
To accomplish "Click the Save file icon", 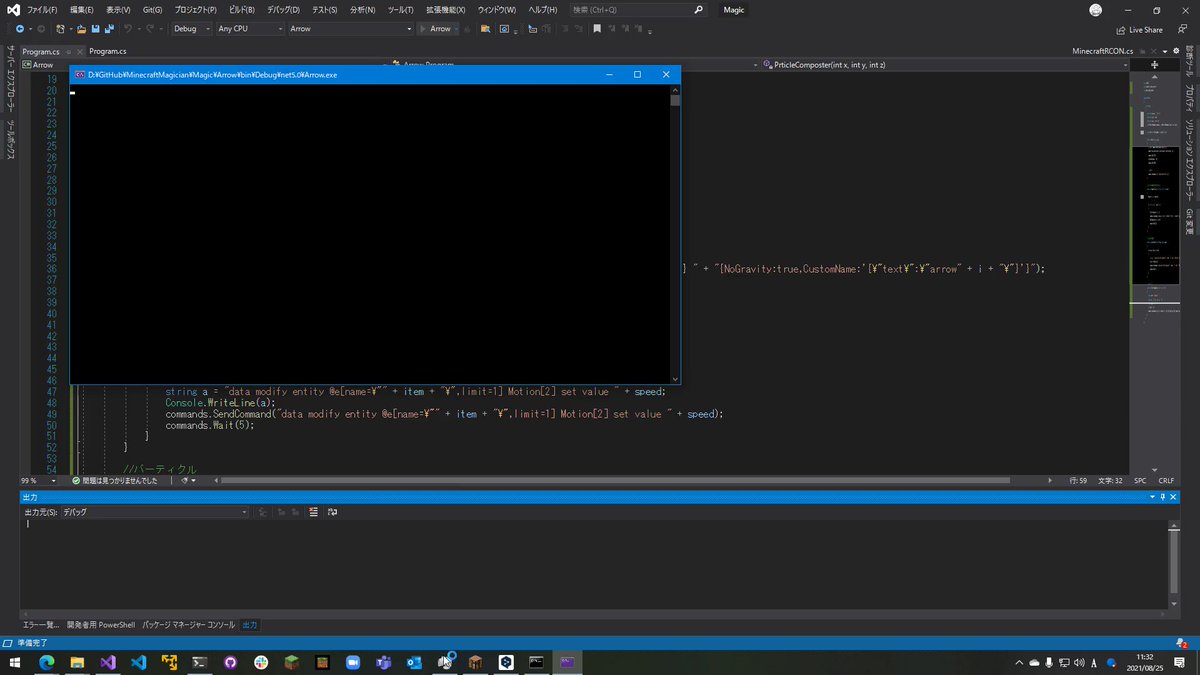I will coord(95,29).
